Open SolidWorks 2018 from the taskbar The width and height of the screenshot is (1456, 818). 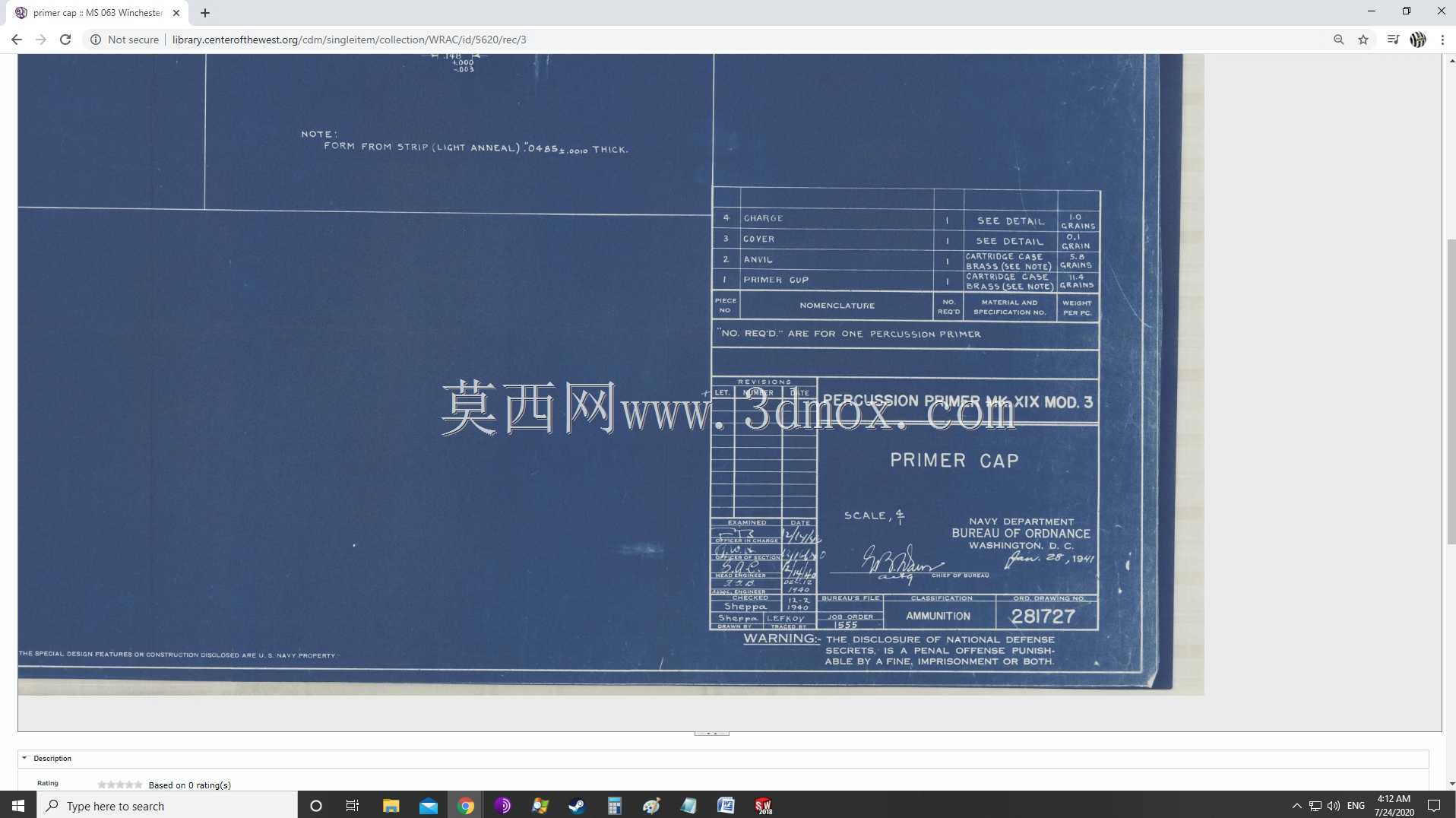tap(763, 806)
